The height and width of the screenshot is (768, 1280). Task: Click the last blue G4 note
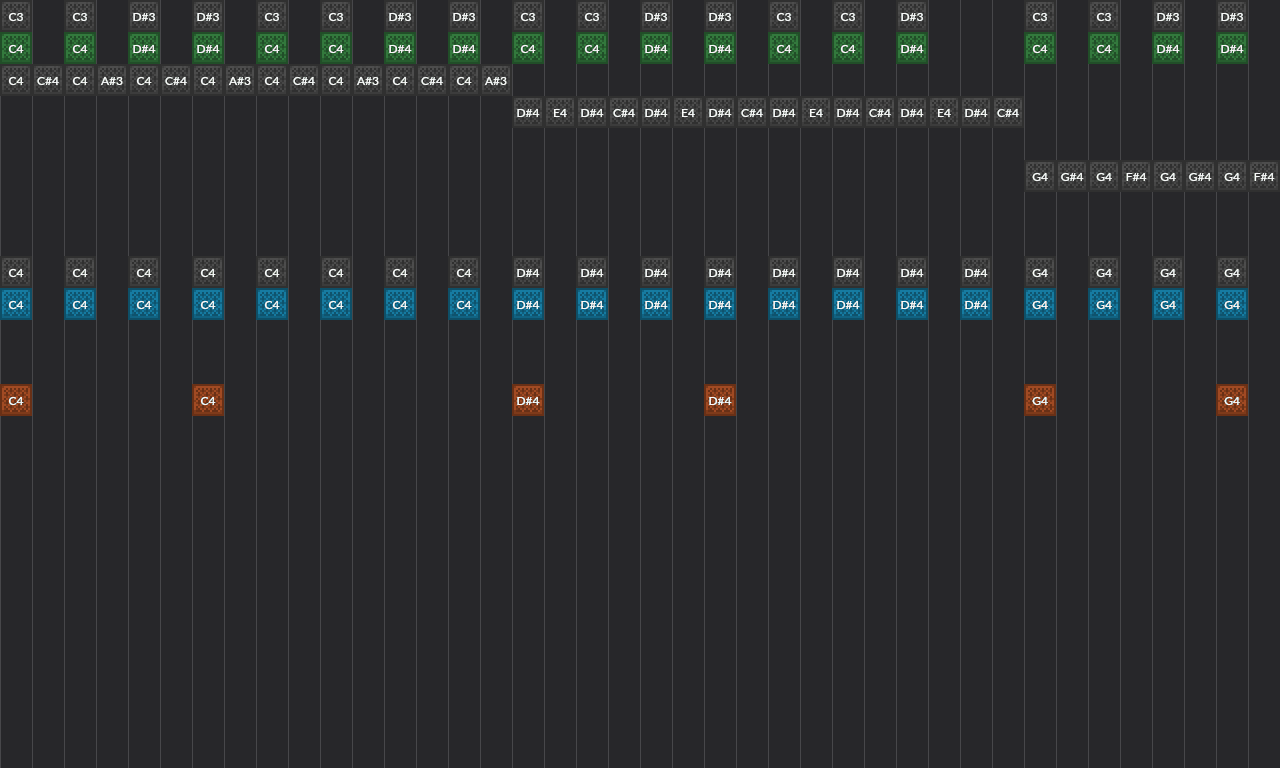click(x=1232, y=304)
